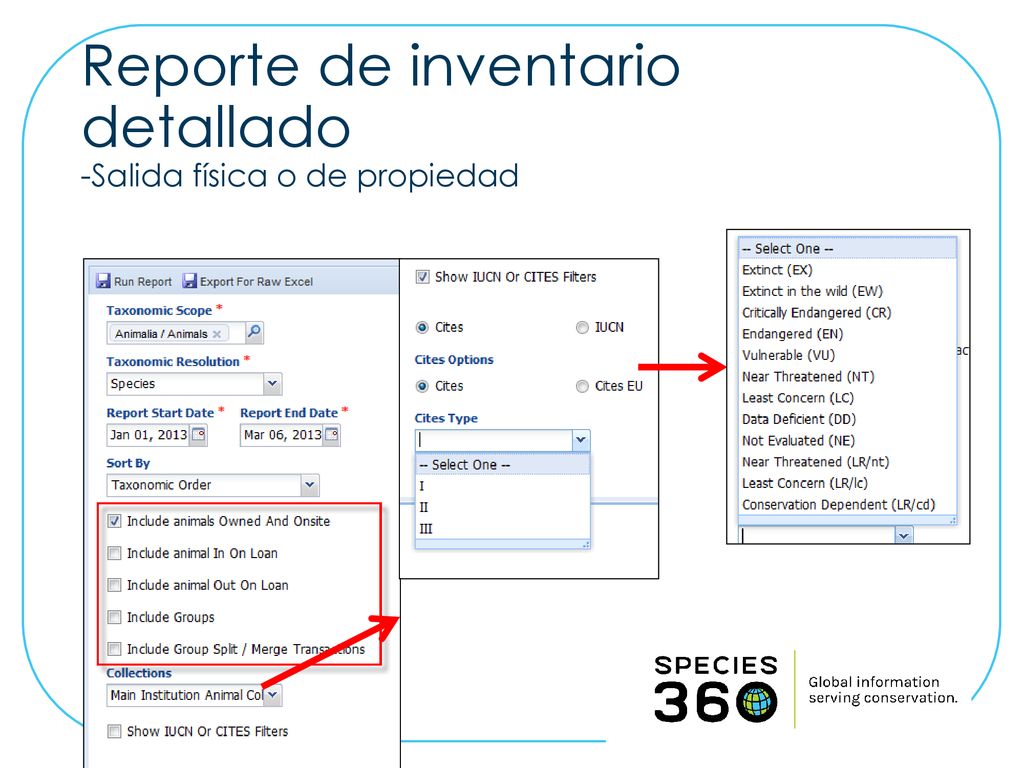Enable the unchecked Show IUCN Or CITES Filters box
This screenshot has width=1024, height=768.
pos(114,731)
